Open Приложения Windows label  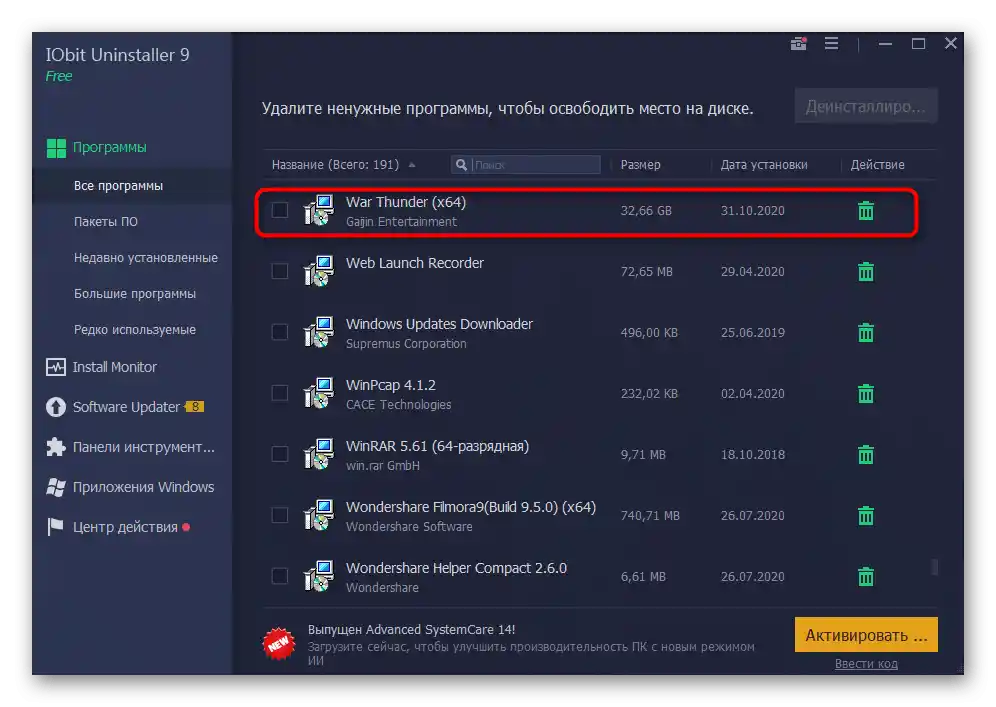point(144,487)
